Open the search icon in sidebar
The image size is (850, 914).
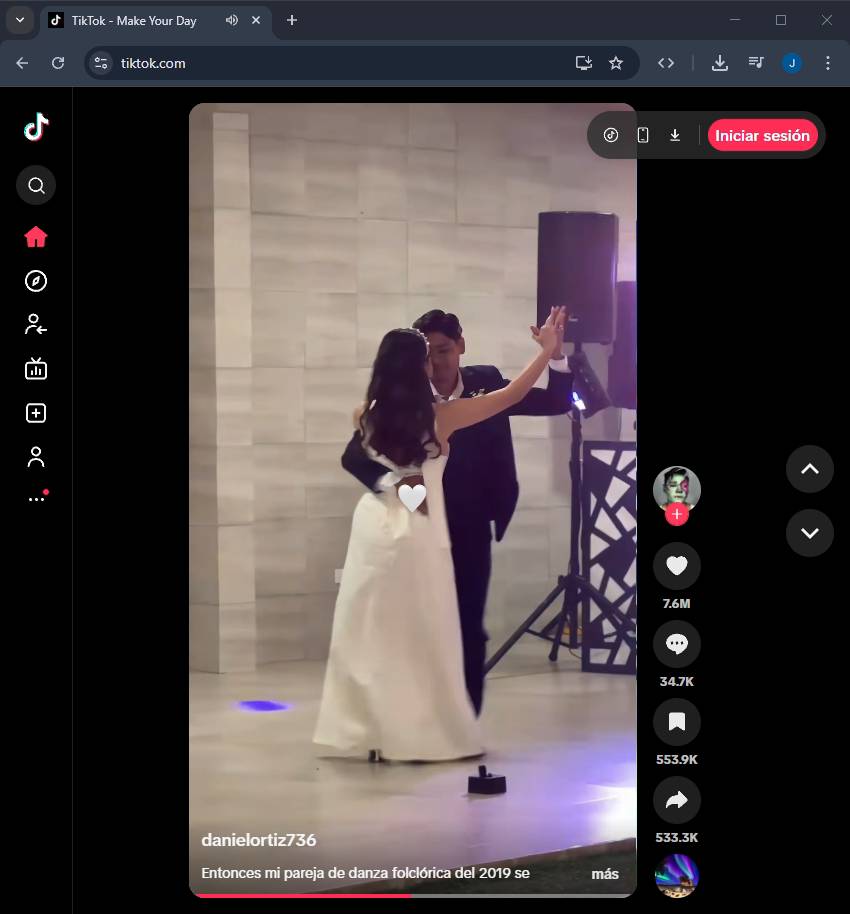tap(36, 185)
